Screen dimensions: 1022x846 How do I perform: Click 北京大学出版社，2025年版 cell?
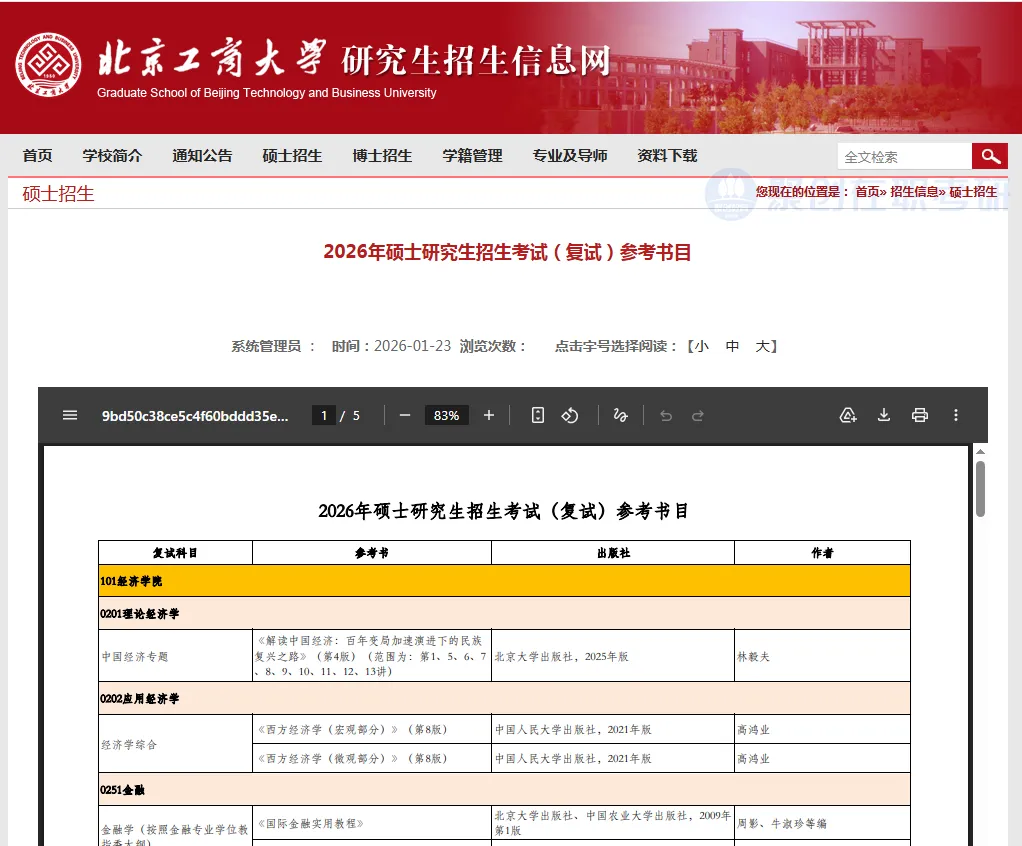click(613, 656)
